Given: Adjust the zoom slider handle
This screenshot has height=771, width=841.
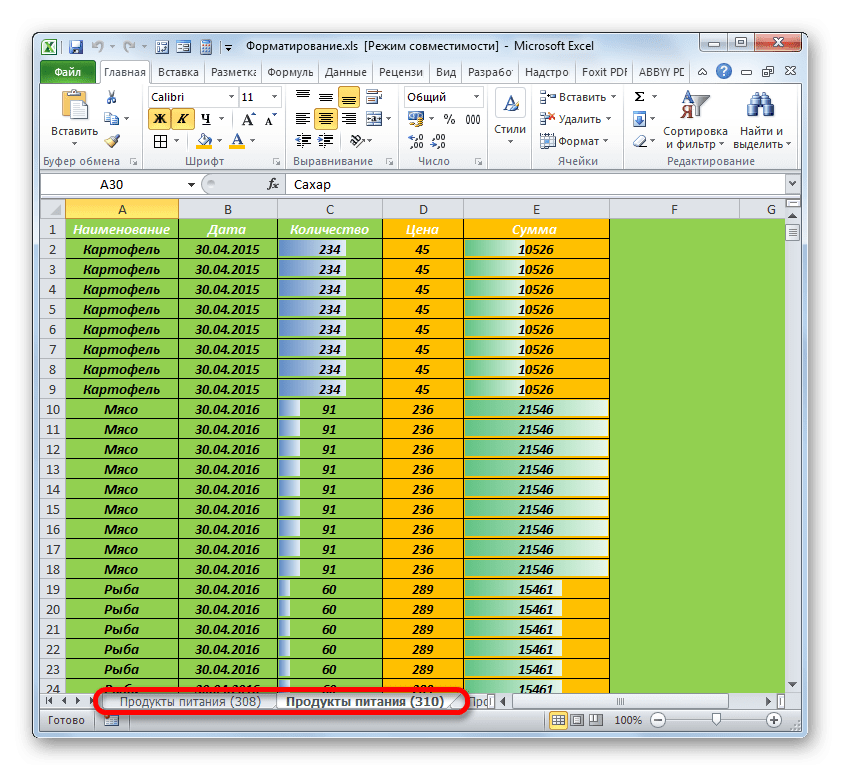Looking at the screenshot, I should pos(716,719).
